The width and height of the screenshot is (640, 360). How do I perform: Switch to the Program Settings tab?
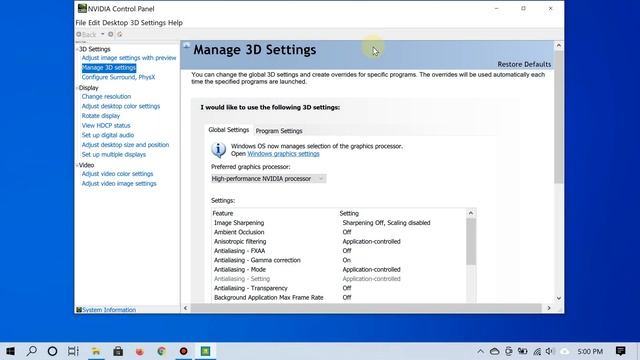(x=279, y=131)
